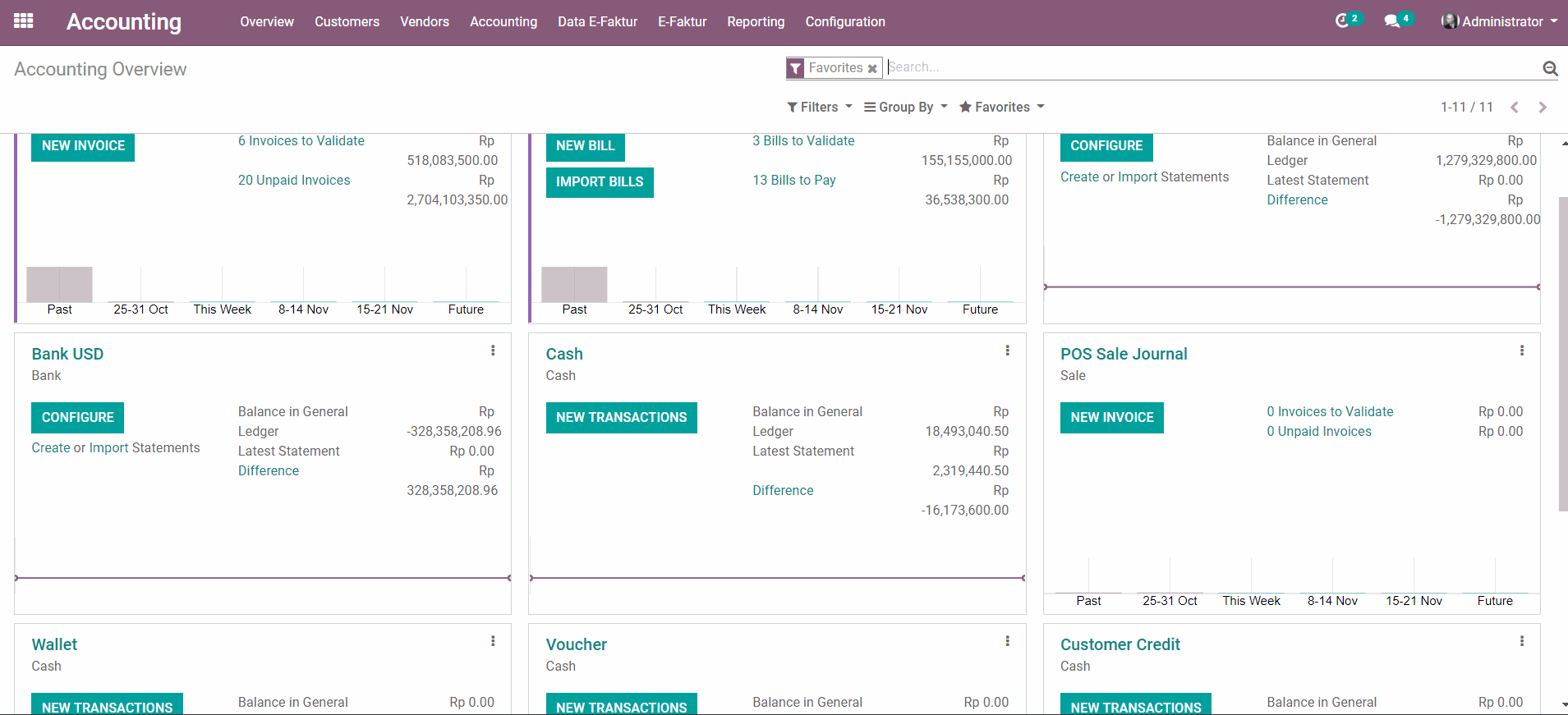This screenshot has height=715, width=1568.
Task: Open the conversations chat bubble icon
Action: (x=1391, y=21)
